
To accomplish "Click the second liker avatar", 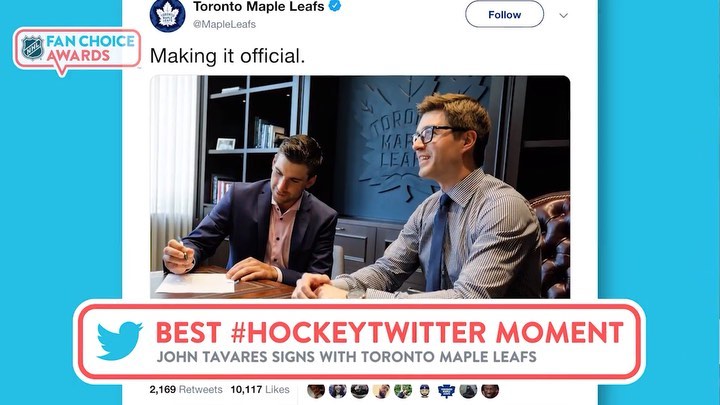I will 338,390.
